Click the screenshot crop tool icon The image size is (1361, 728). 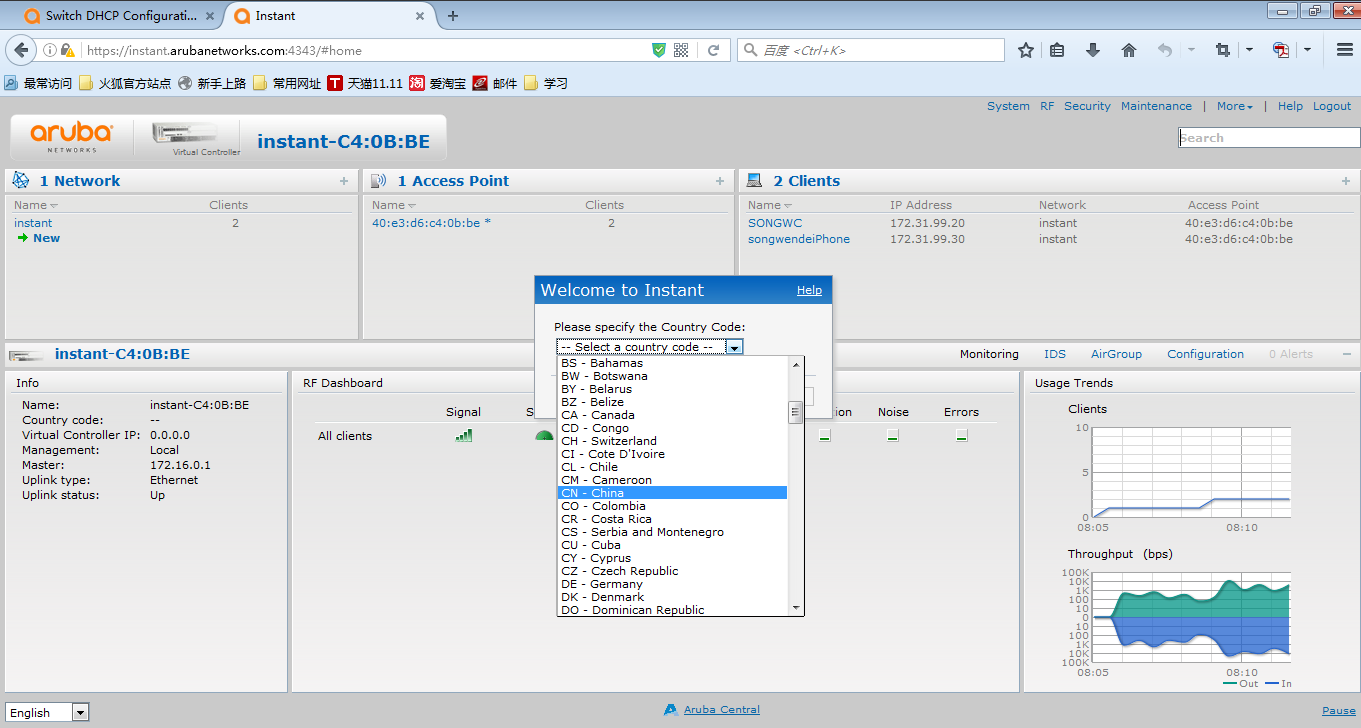1222,50
